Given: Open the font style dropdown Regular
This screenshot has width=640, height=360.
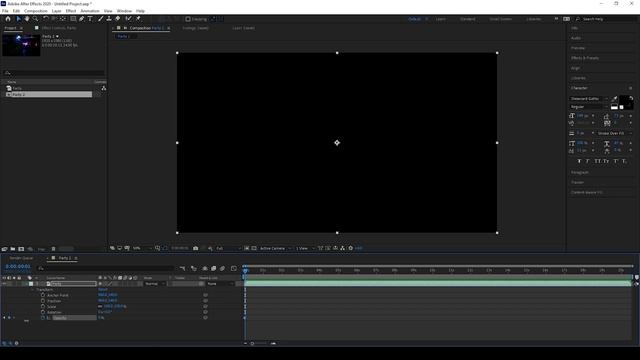Looking at the screenshot, I should point(589,107).
